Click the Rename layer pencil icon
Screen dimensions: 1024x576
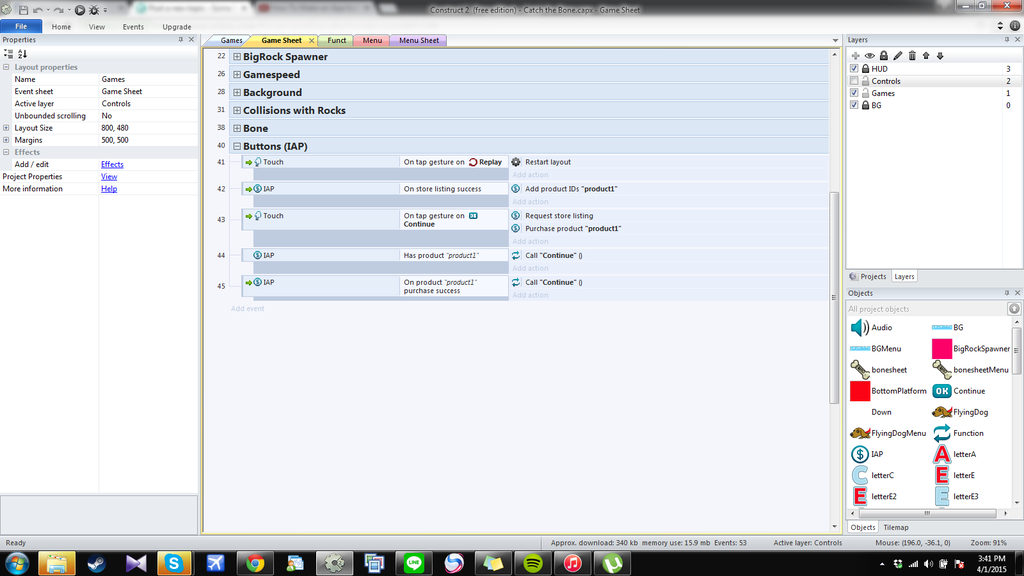[x=898, y=55]
